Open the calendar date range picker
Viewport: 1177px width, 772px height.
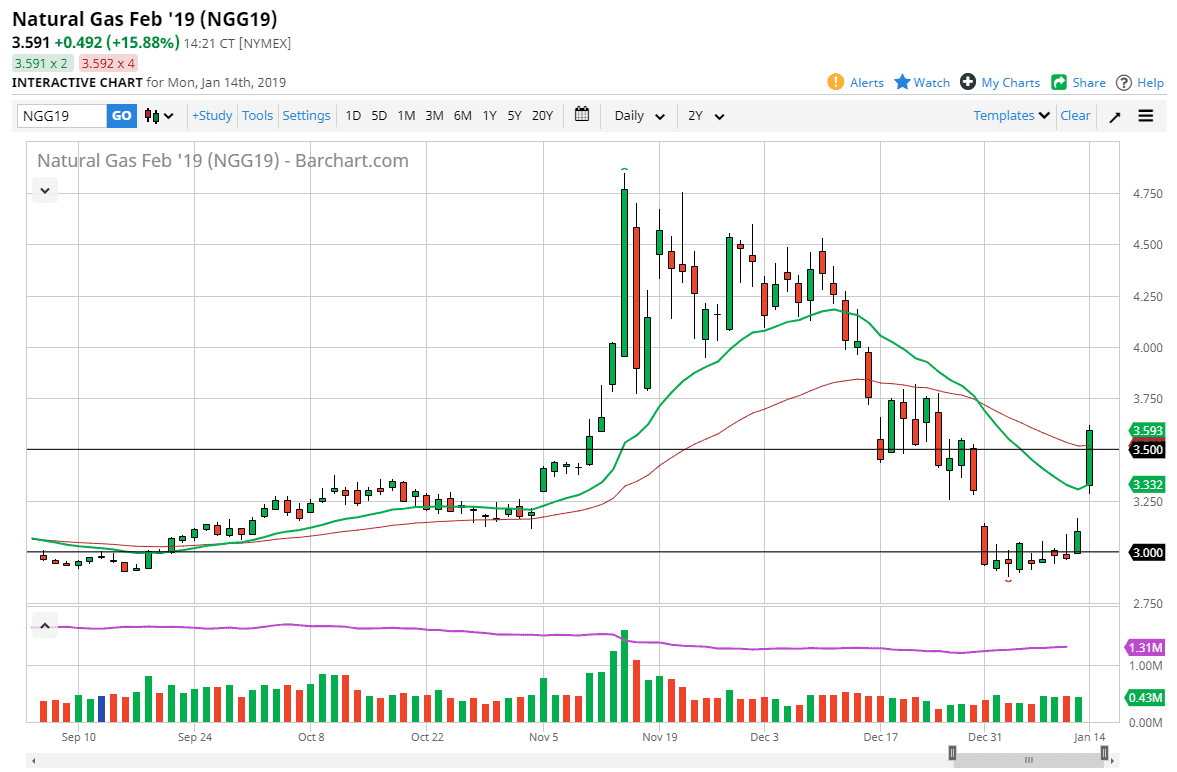(582, 115)
